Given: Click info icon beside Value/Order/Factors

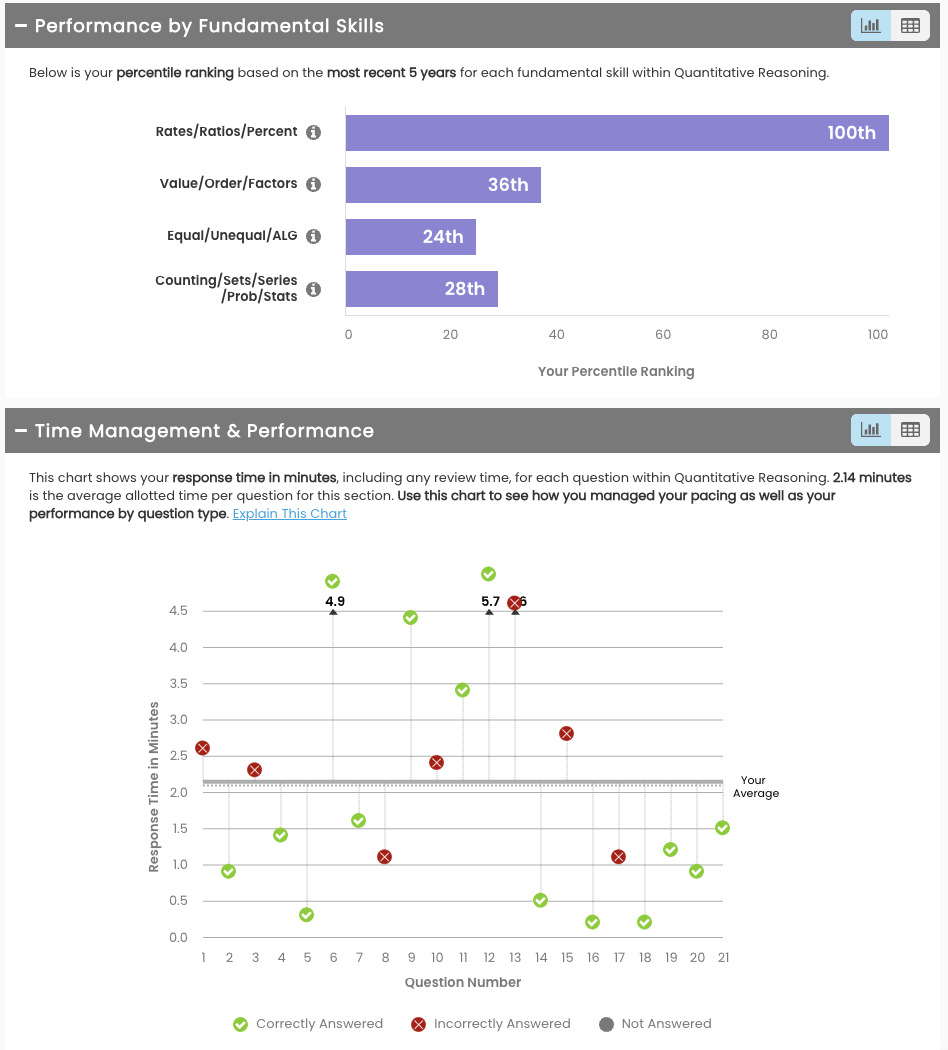Looking at the screenshot, I should point(313,185).
